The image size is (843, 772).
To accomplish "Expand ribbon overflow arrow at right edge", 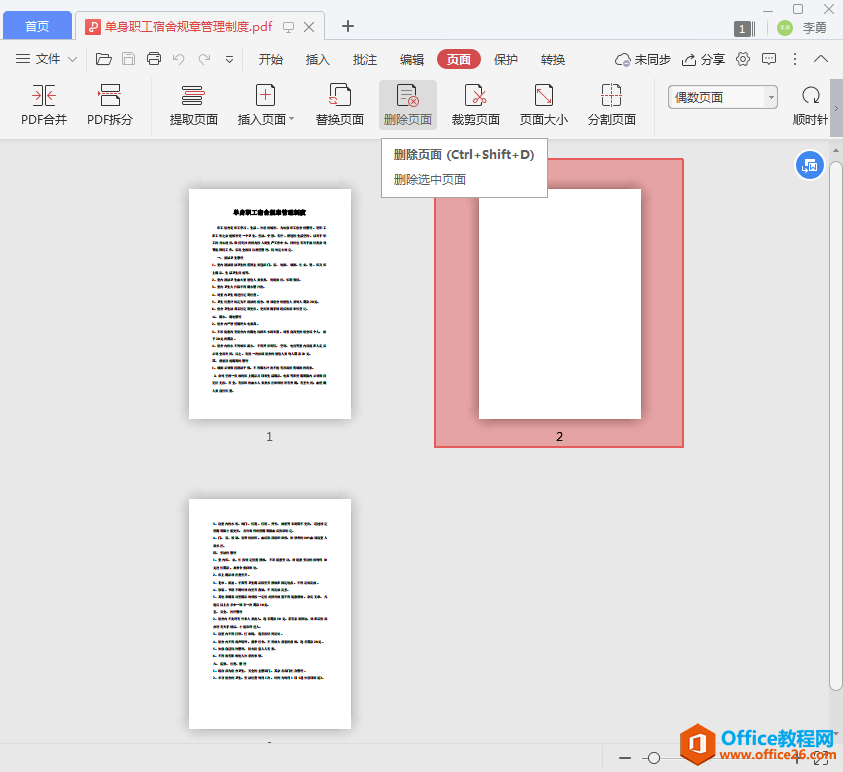I will click(x=836, y=108).
